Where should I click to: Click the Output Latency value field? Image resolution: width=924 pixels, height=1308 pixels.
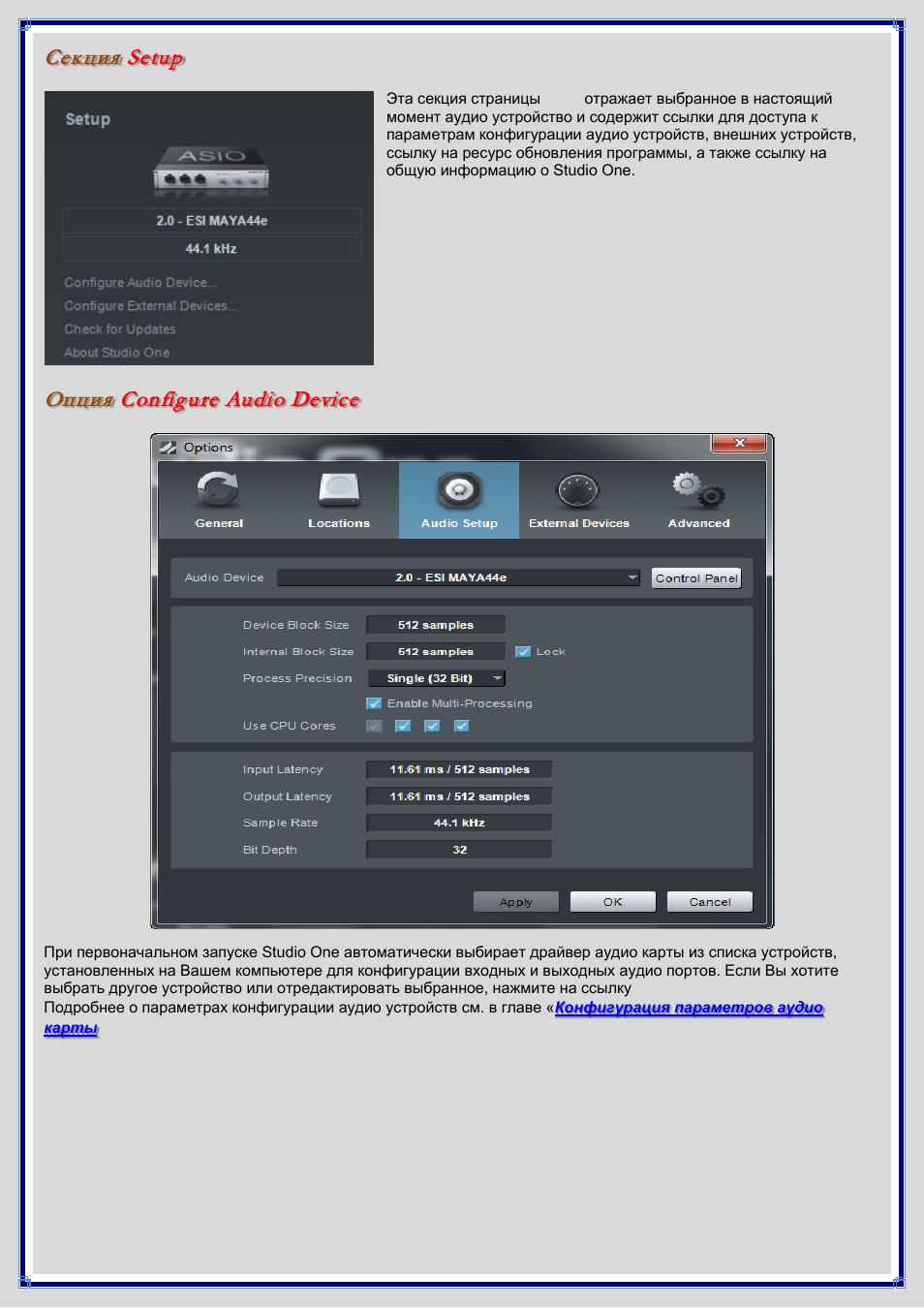[459, 796]
